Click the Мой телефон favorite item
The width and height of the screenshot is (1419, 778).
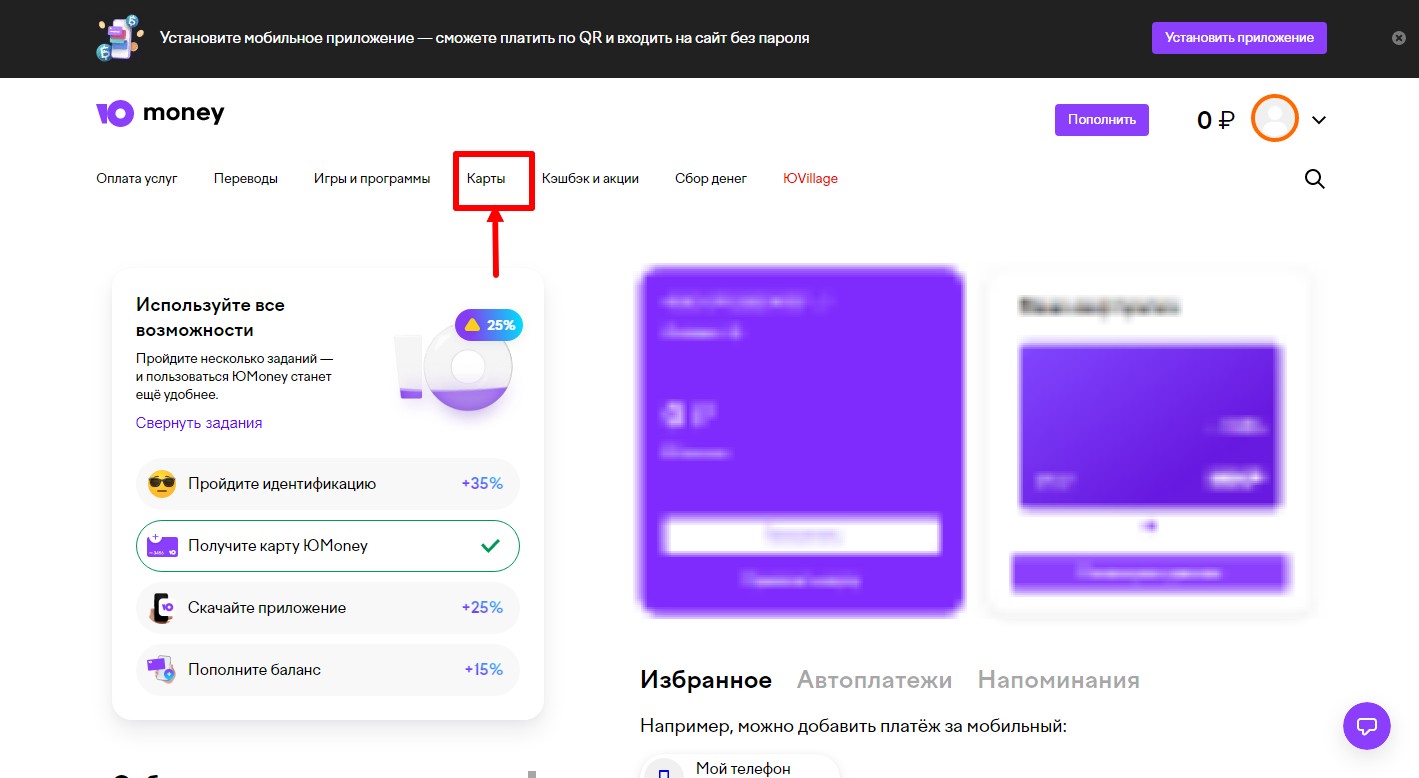740,768
